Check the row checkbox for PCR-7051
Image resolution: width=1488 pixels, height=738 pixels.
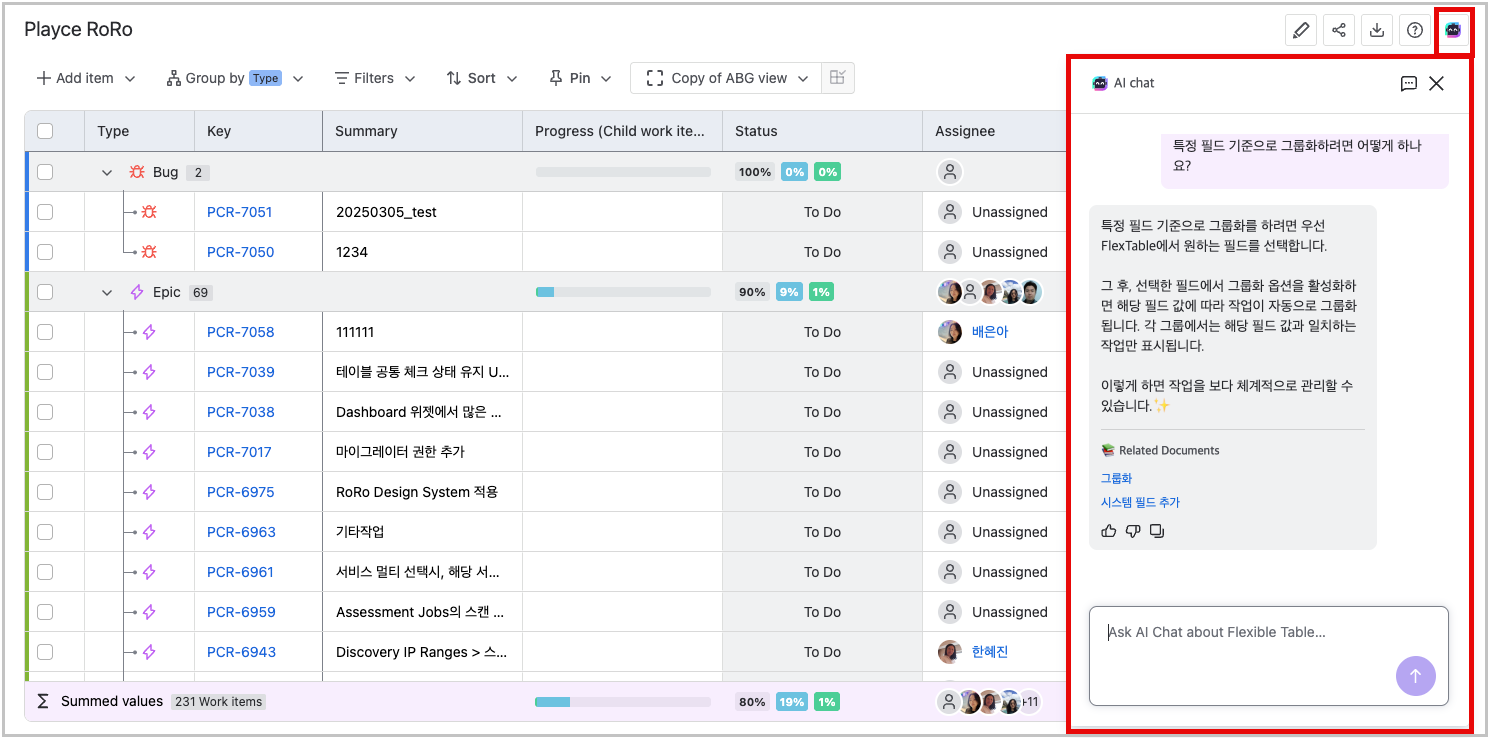(x=44, y=211)
